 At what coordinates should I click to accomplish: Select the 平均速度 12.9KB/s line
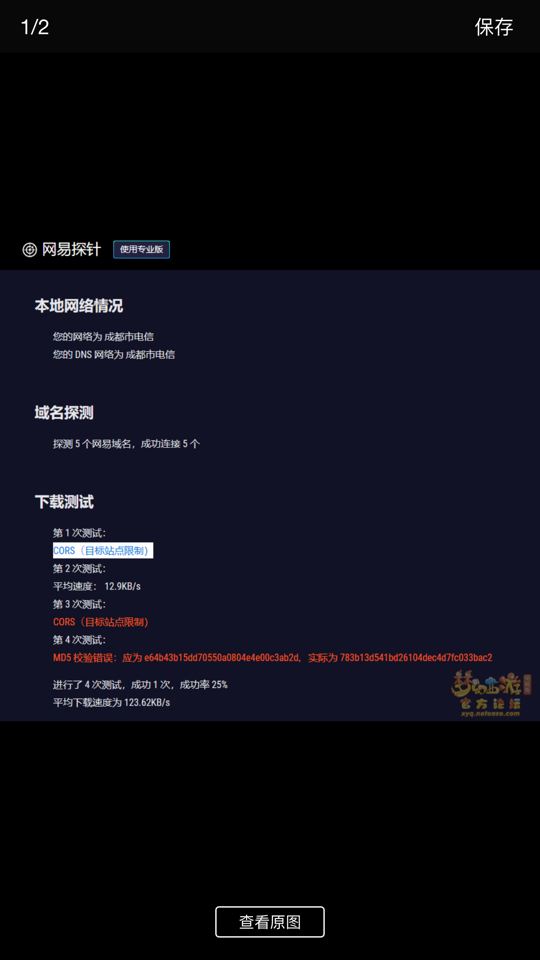coord(97,587)
